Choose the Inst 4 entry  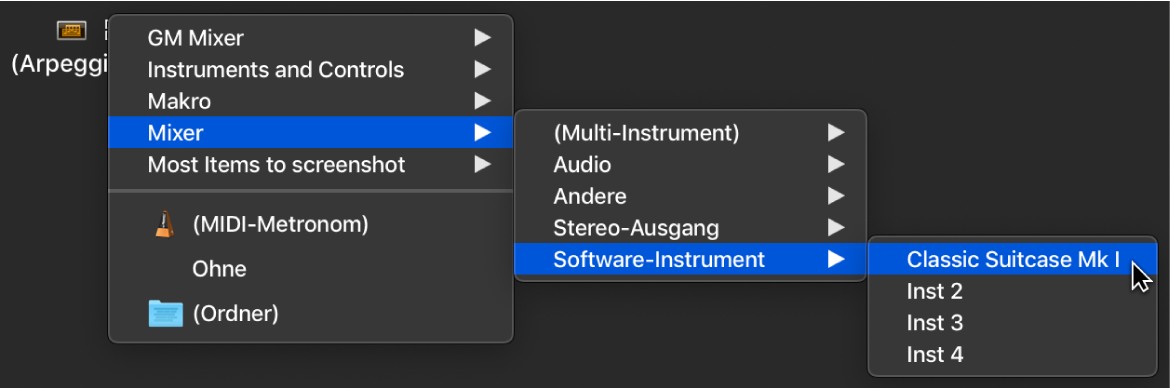1013,354
